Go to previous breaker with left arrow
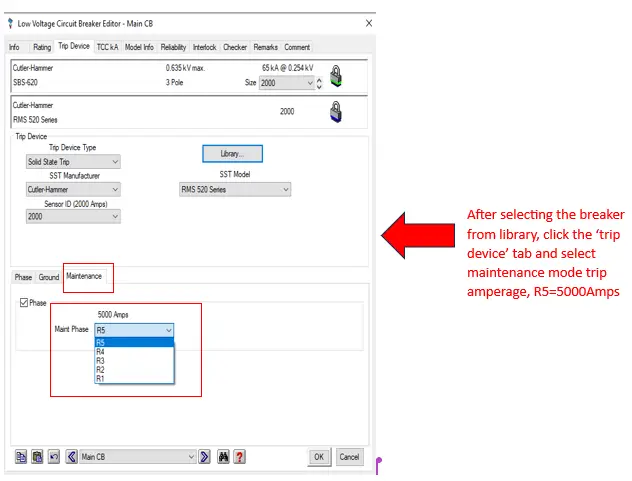 click(71, 457)
